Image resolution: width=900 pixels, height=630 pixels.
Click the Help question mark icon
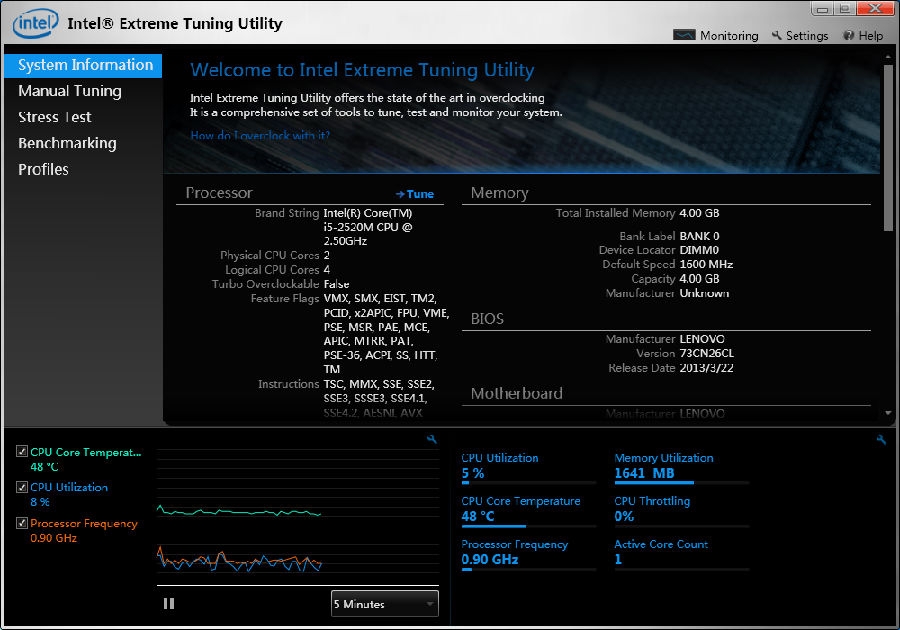tap(848, 36)
